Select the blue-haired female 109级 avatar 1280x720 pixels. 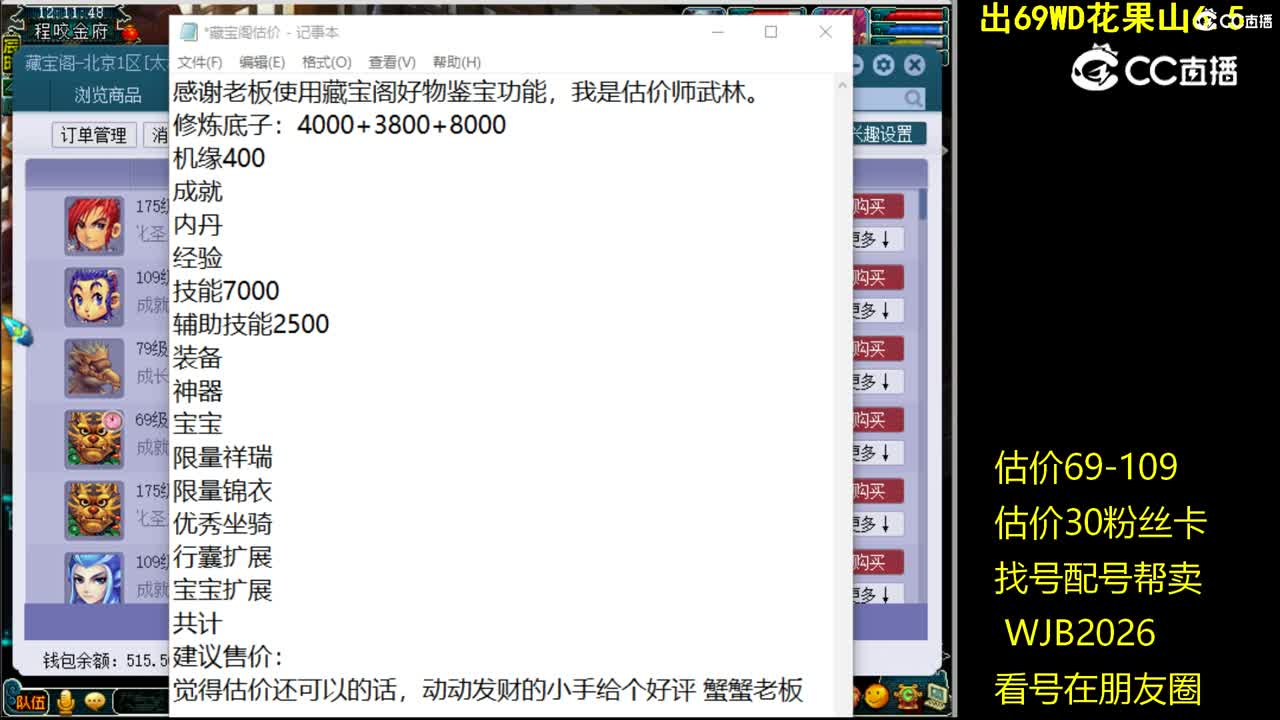[95, 578]
